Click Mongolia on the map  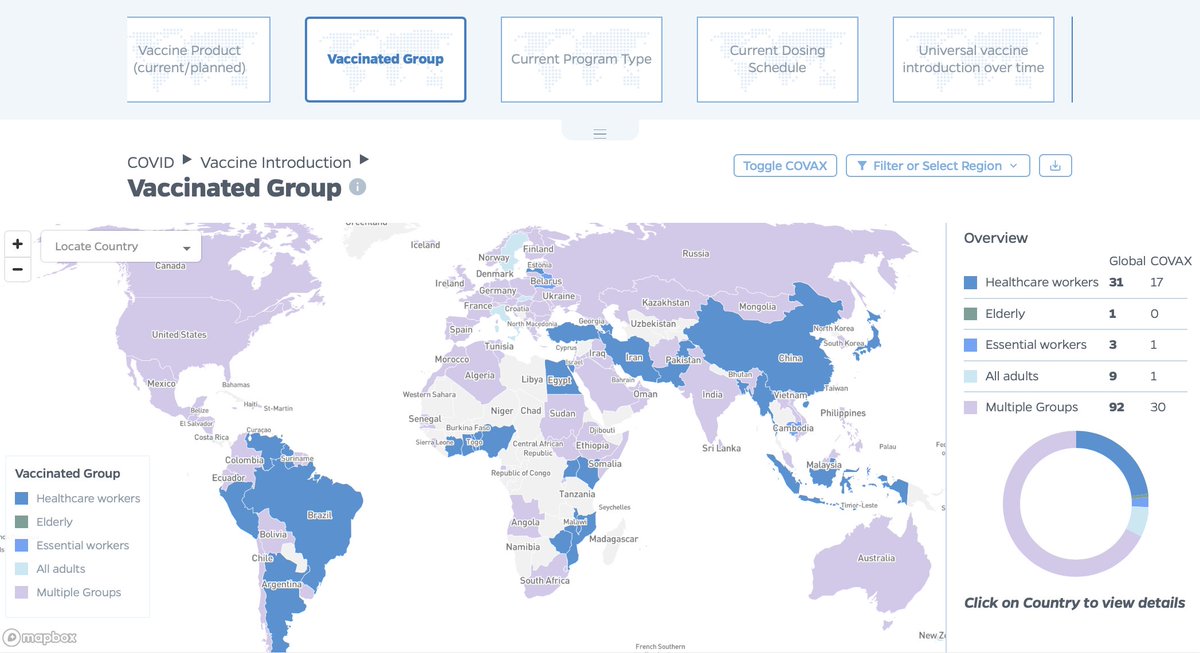[757, 307]
